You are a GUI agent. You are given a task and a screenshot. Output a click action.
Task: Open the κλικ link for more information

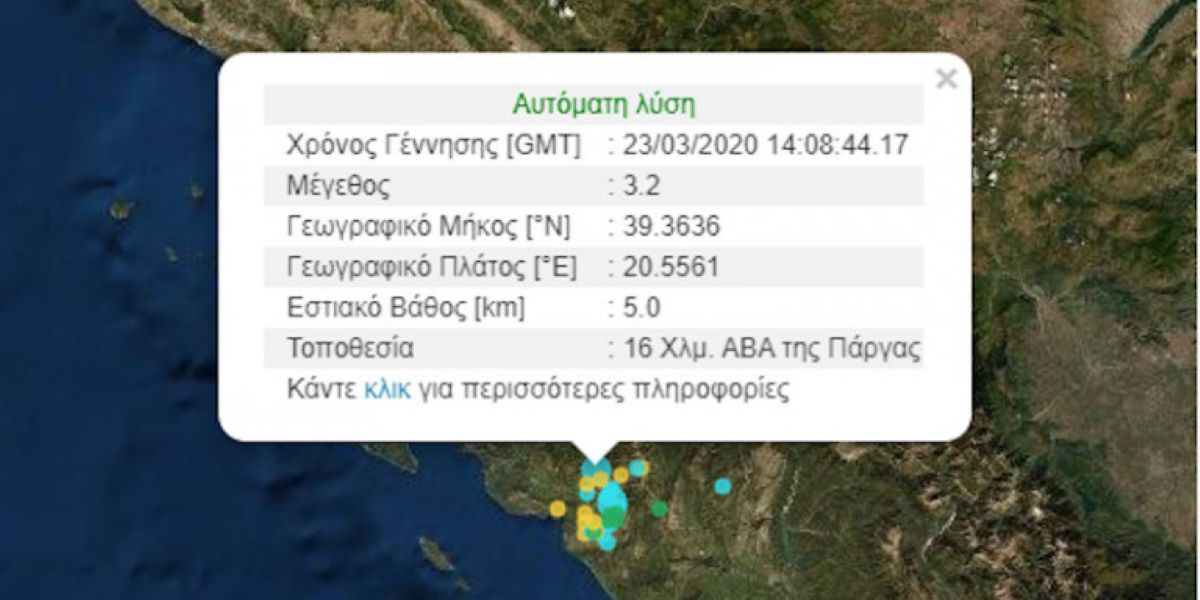point(386,389)
